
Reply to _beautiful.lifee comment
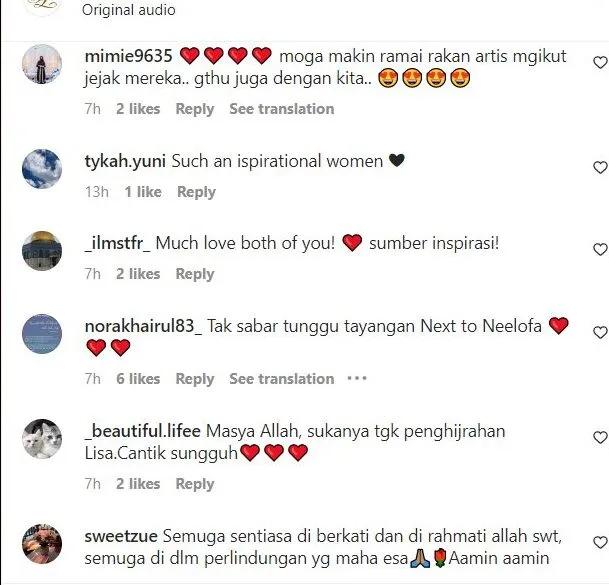[195, 484]
